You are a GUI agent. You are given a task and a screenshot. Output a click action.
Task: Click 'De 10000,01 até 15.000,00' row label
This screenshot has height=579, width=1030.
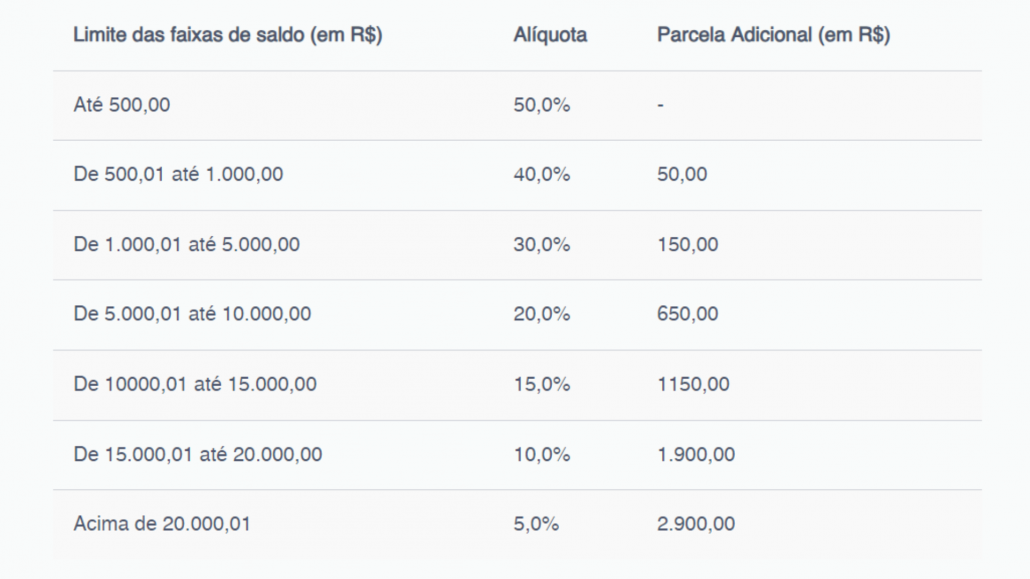tap(194, 384)
